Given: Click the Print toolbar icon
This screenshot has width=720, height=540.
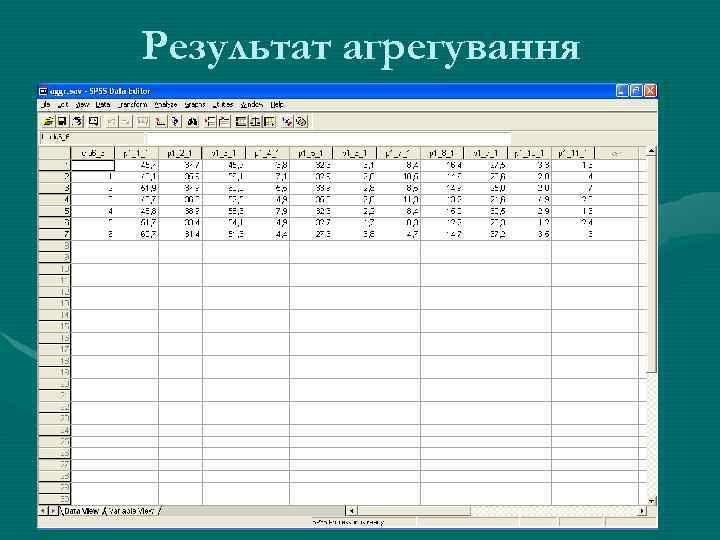Looking at the screenshot, I should tap(78, 122).
